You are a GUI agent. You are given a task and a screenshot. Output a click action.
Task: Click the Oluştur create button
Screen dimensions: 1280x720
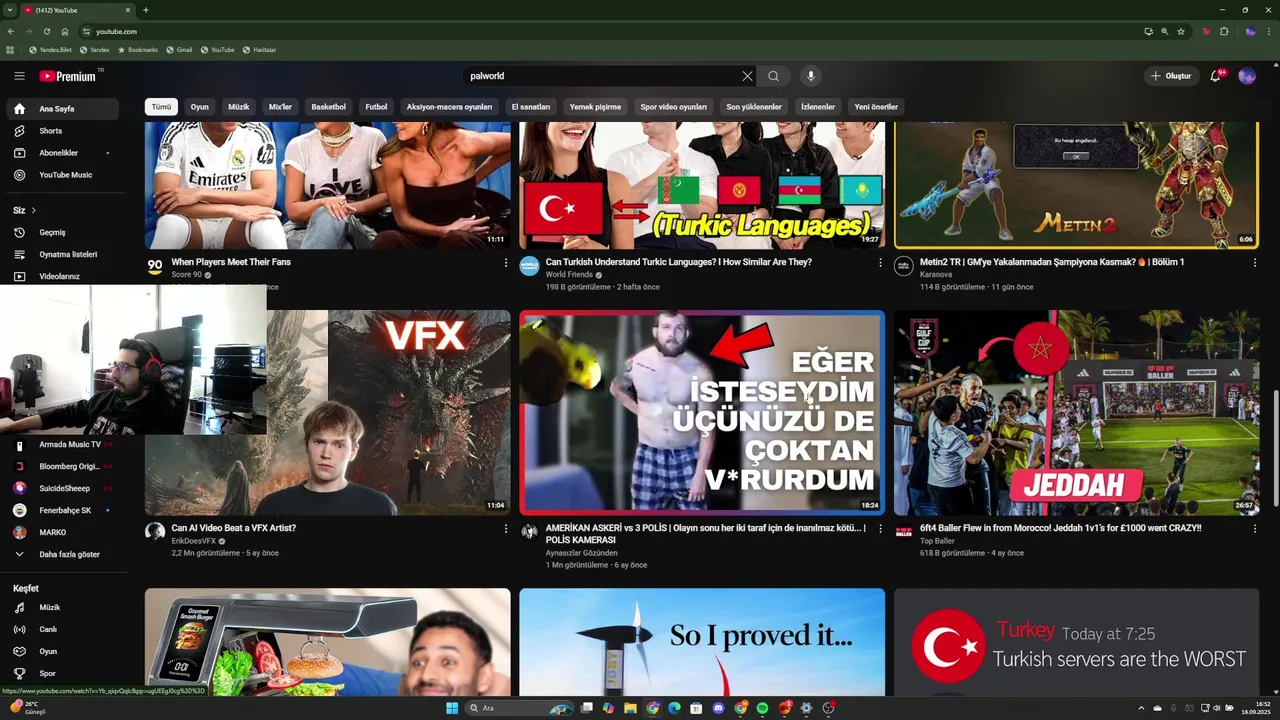pos(1171,76)
